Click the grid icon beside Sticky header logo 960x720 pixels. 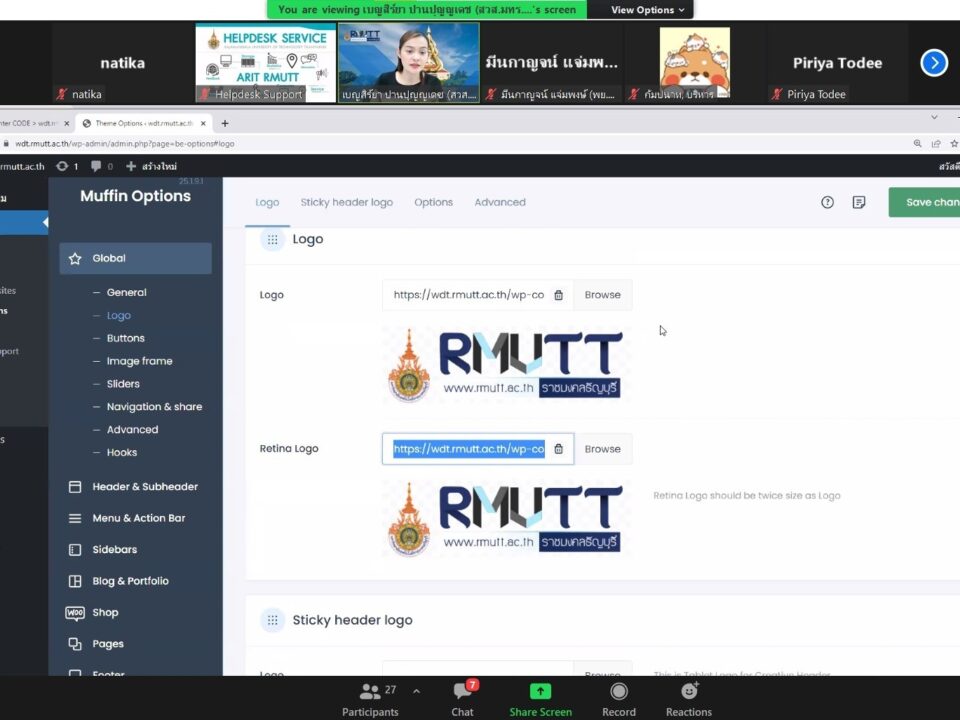(272, 620)
